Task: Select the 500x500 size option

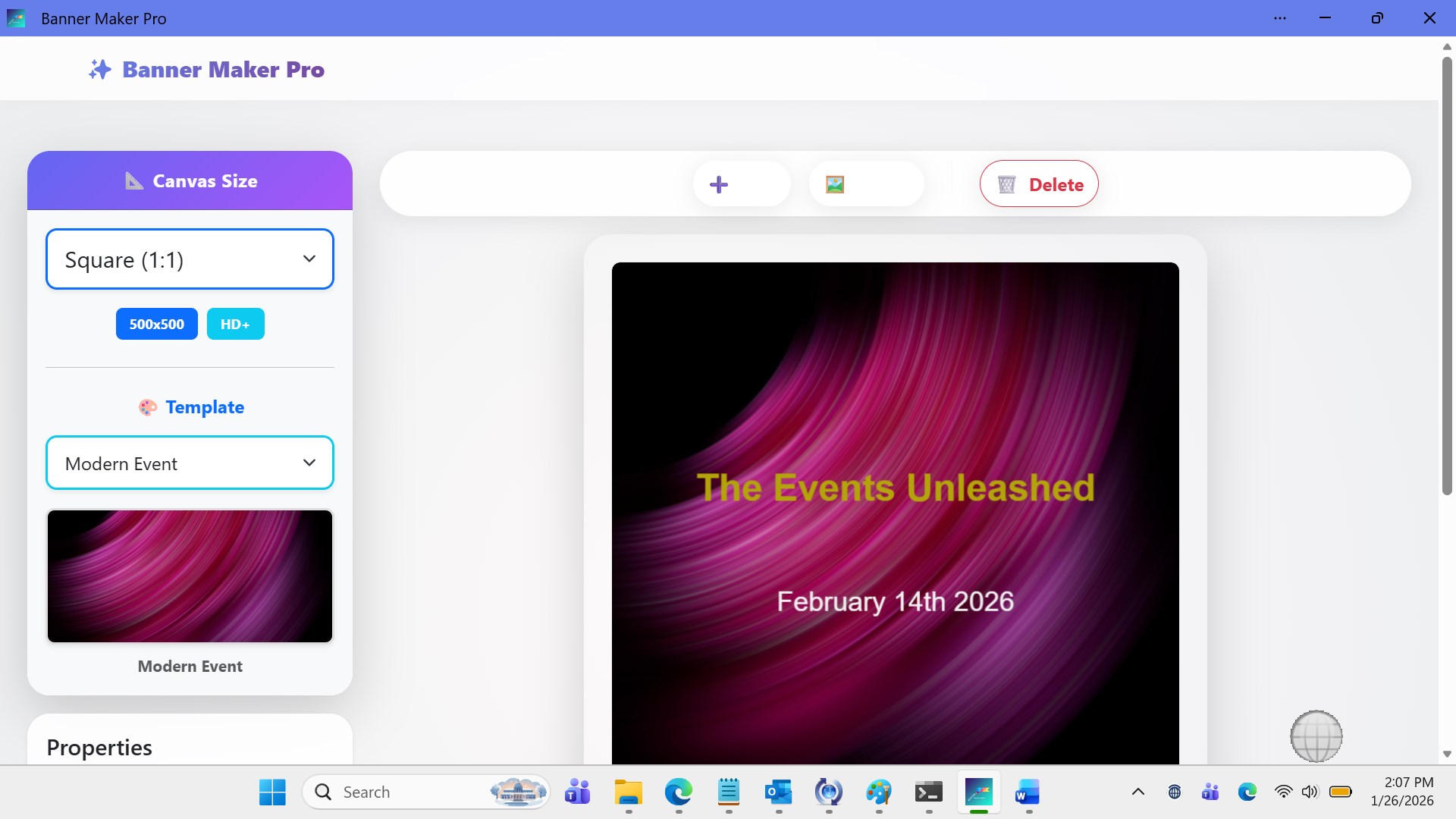Action: (156, 324)
